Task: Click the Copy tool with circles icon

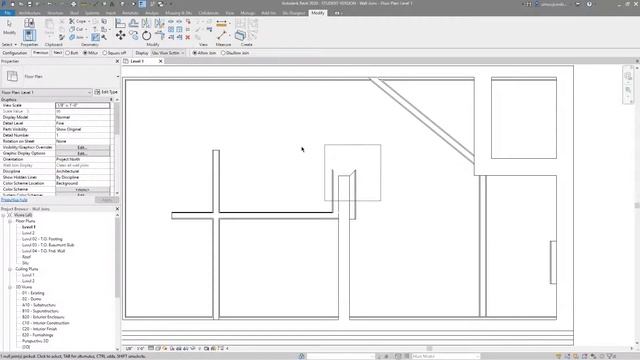Action: point(133,36)
